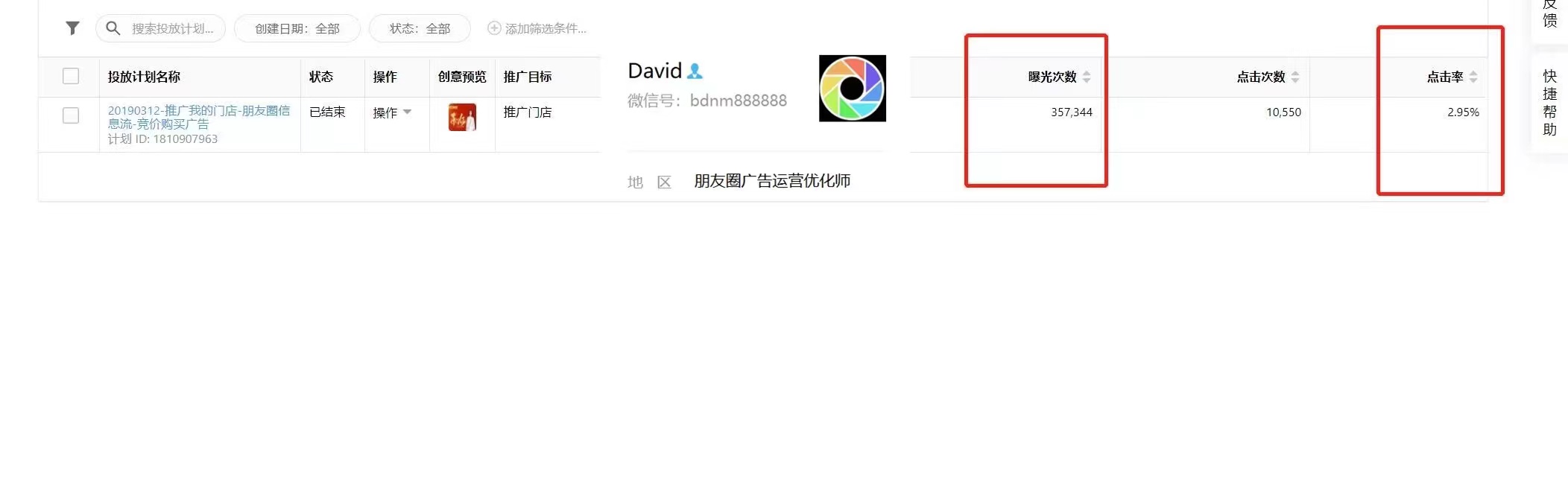Sort by 点击次数 arrows icon
This screenshot has height=487, width=1568.
pyautogui.click(x=1295, y=77)
